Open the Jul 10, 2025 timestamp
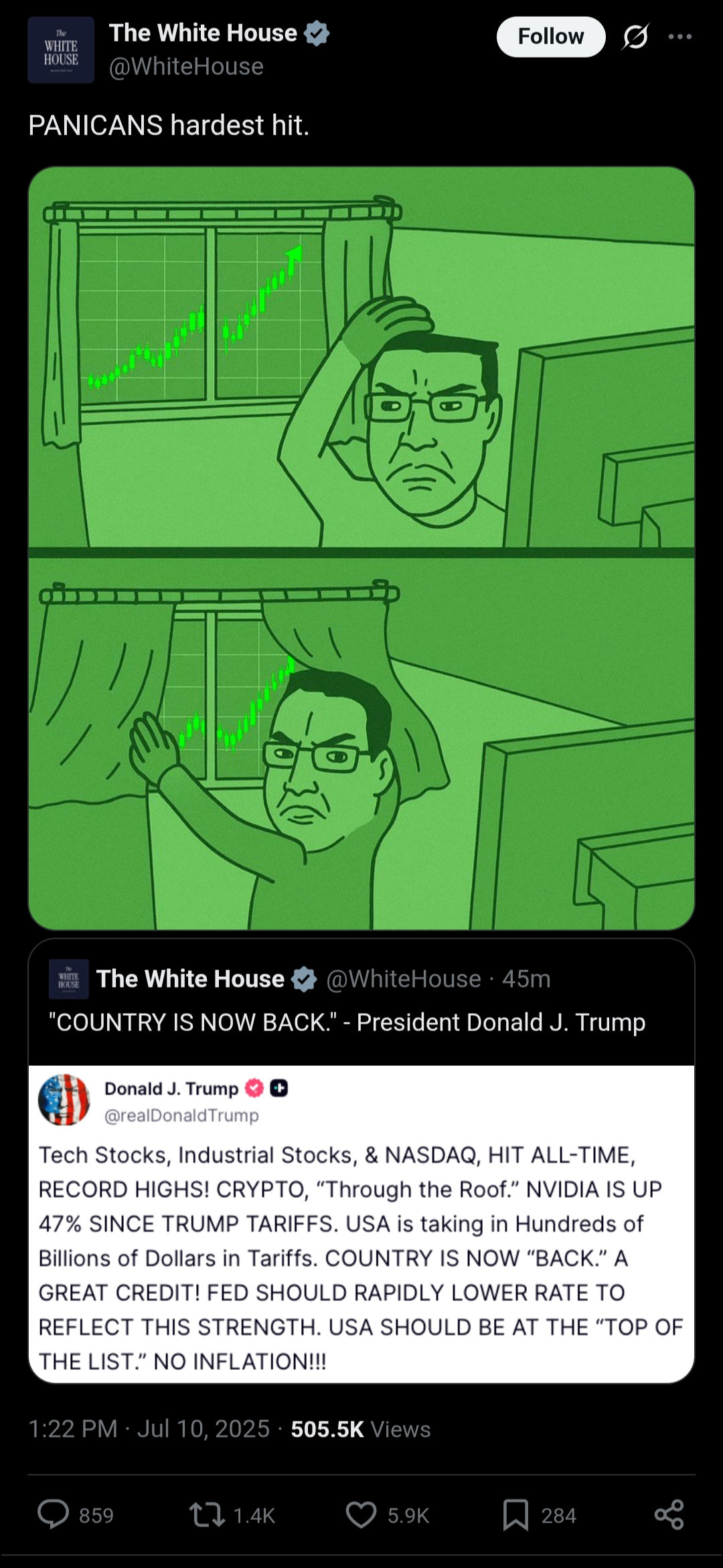723x1568 pixels. click(203, 1429)
